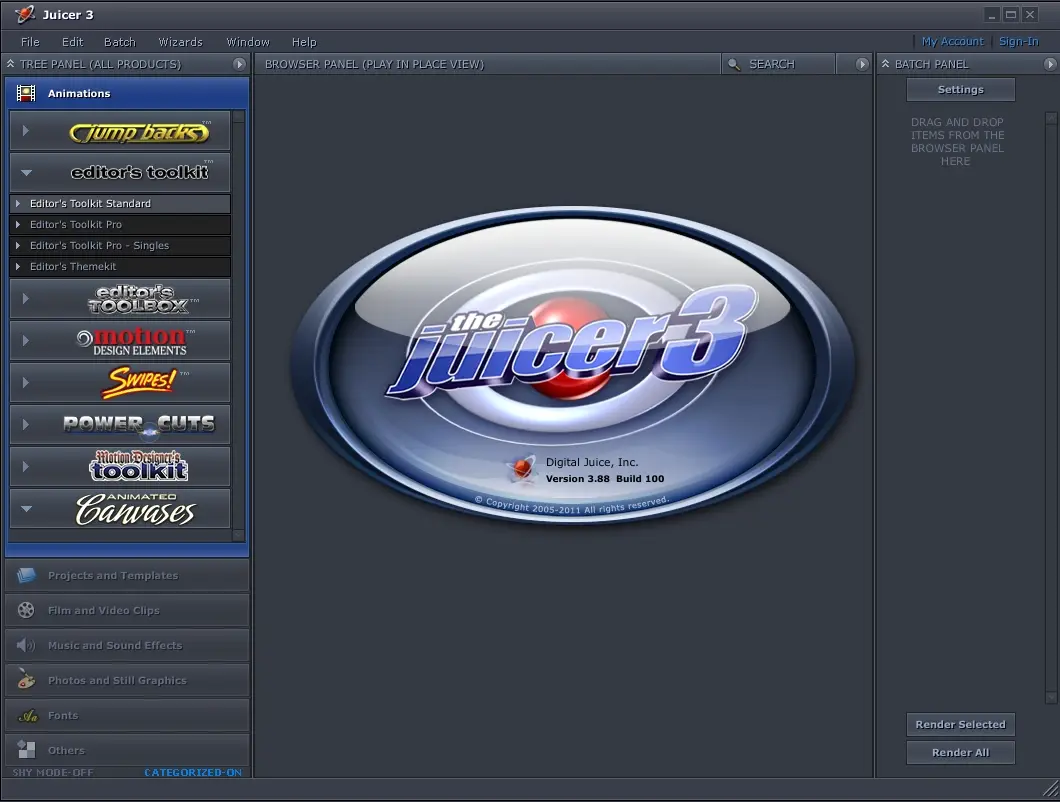
Task: Select Editor's Themekit tree row
Action: [x=120, y=266]
